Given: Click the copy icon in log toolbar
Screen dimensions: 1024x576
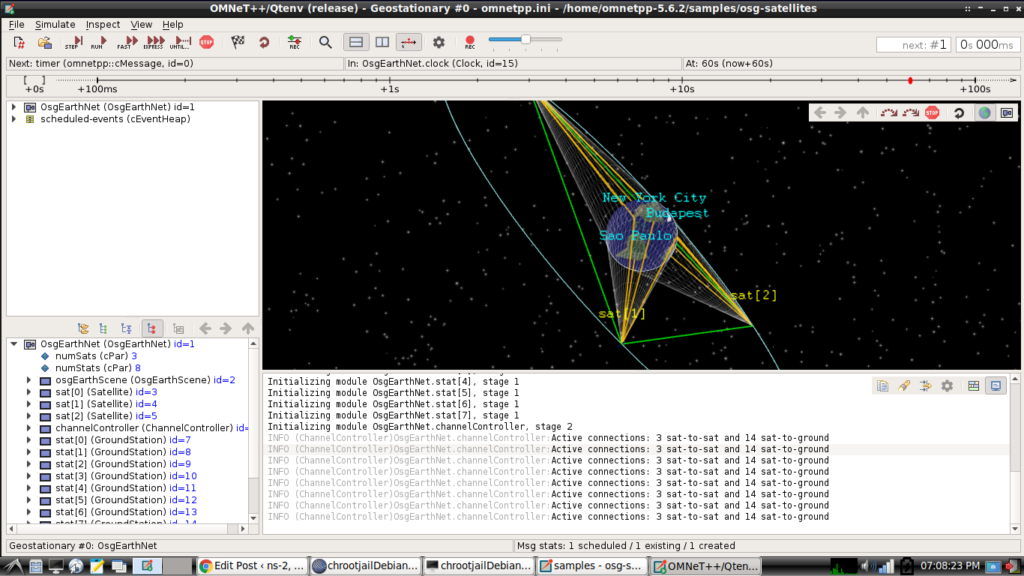Looking at the screenshot, I should 882,386.
